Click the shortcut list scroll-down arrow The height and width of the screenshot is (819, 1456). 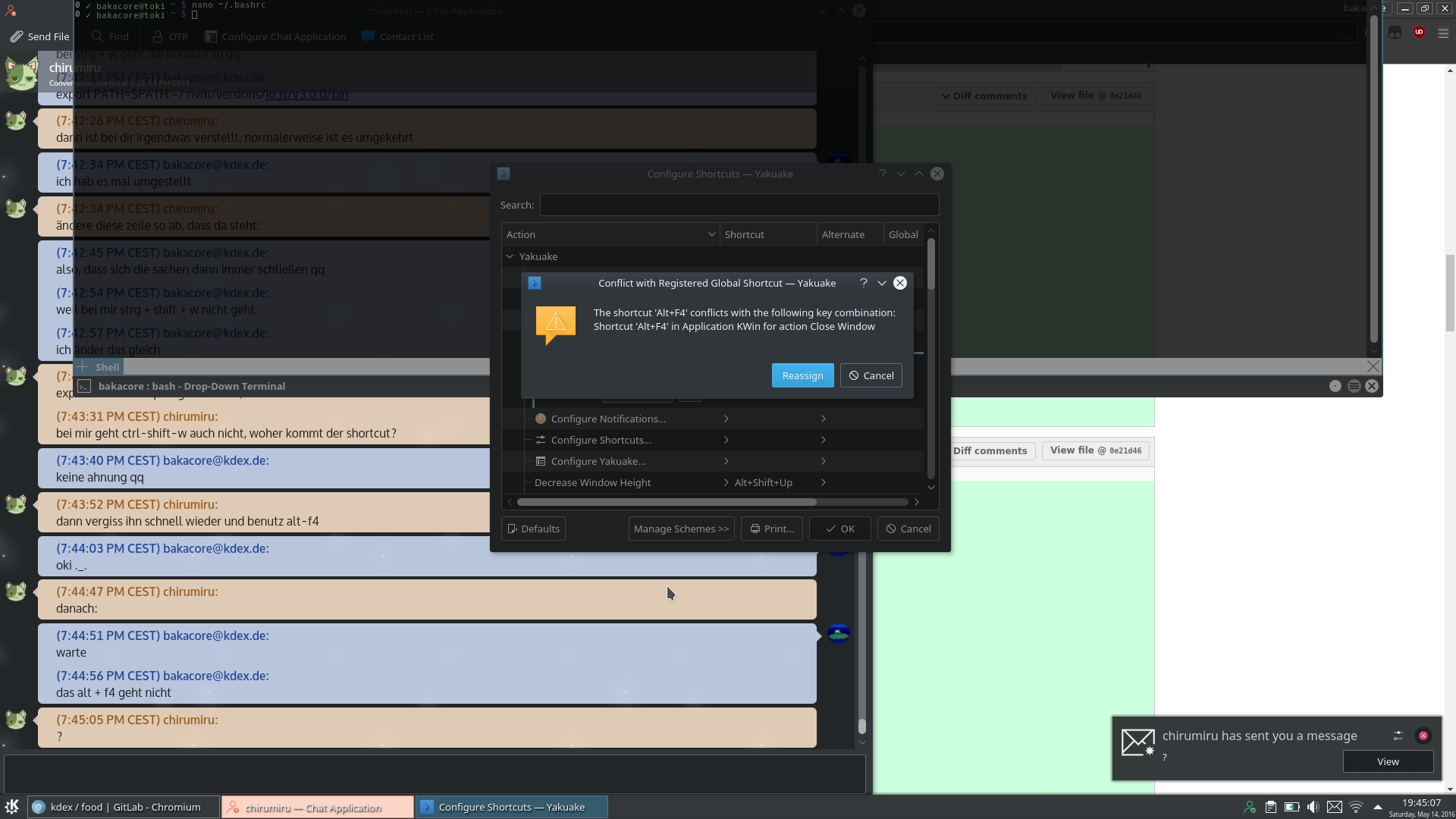[x=931, y=487]
